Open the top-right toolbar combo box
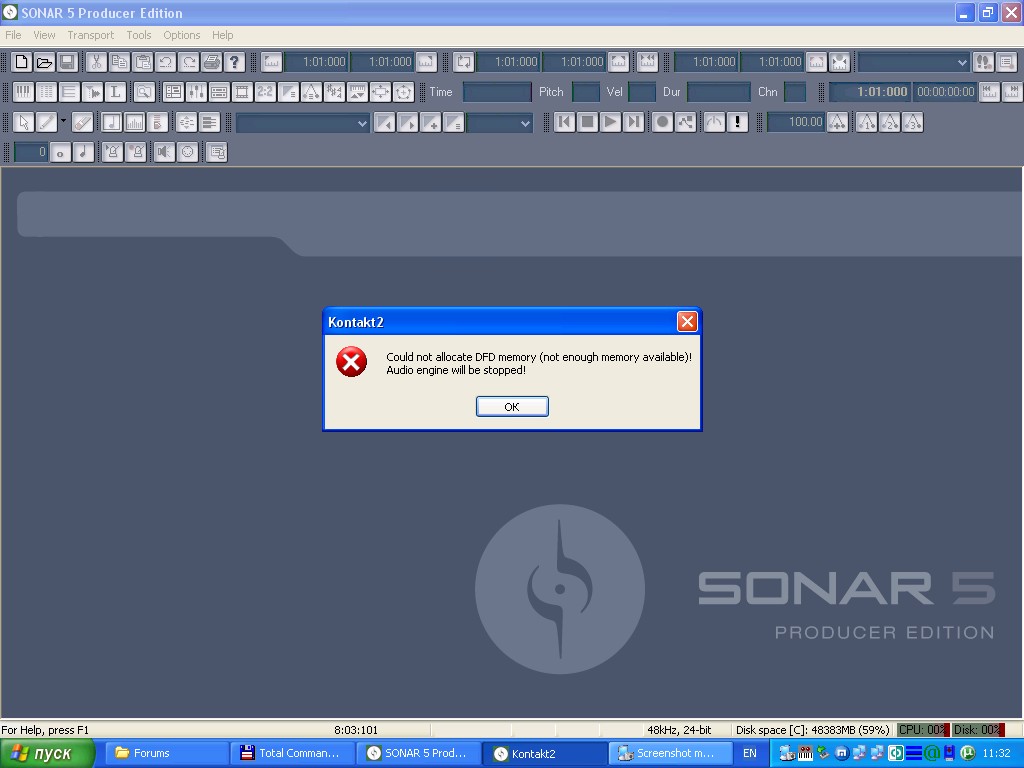 point(913,62)
